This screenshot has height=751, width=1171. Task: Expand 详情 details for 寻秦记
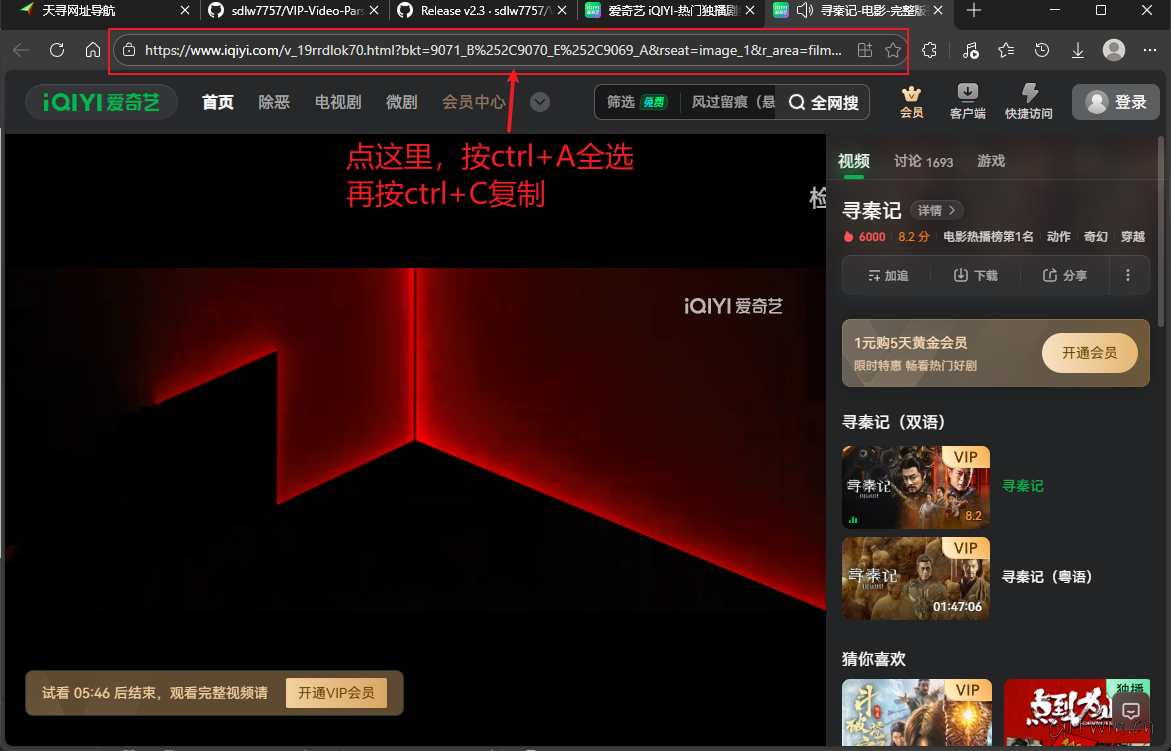tap(937, 211)
